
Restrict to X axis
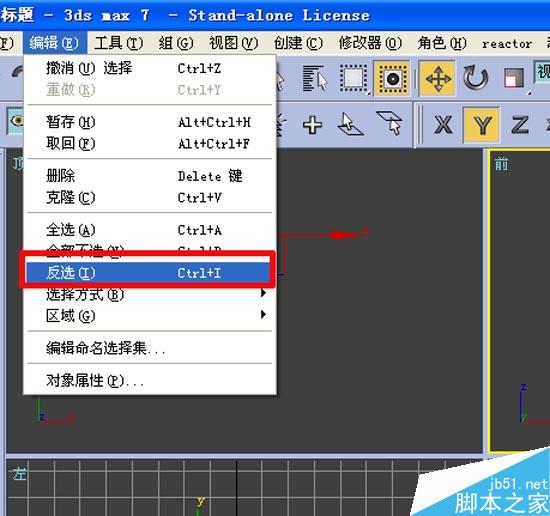click(443, 125)
